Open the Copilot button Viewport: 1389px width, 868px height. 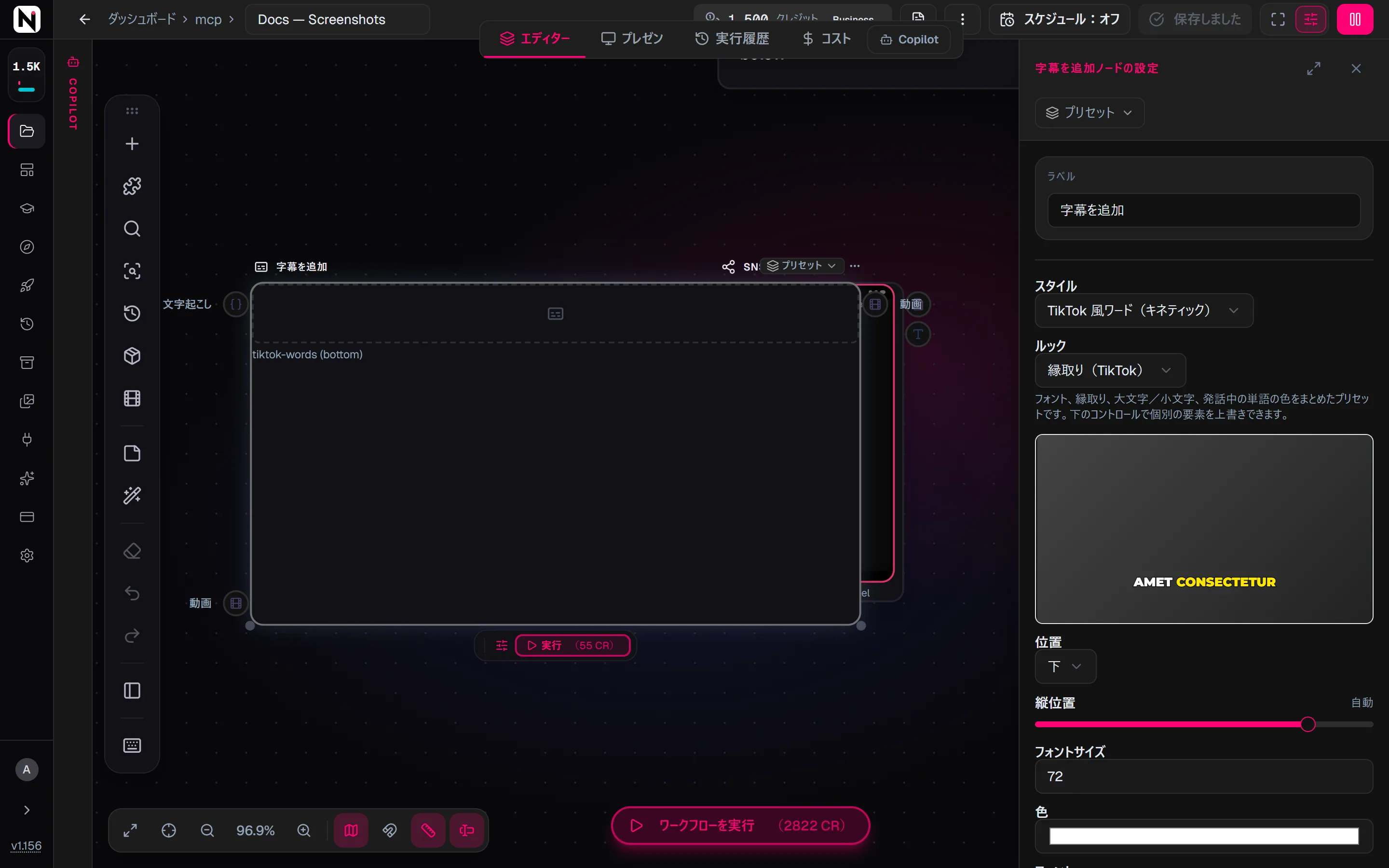coord(910,40)
